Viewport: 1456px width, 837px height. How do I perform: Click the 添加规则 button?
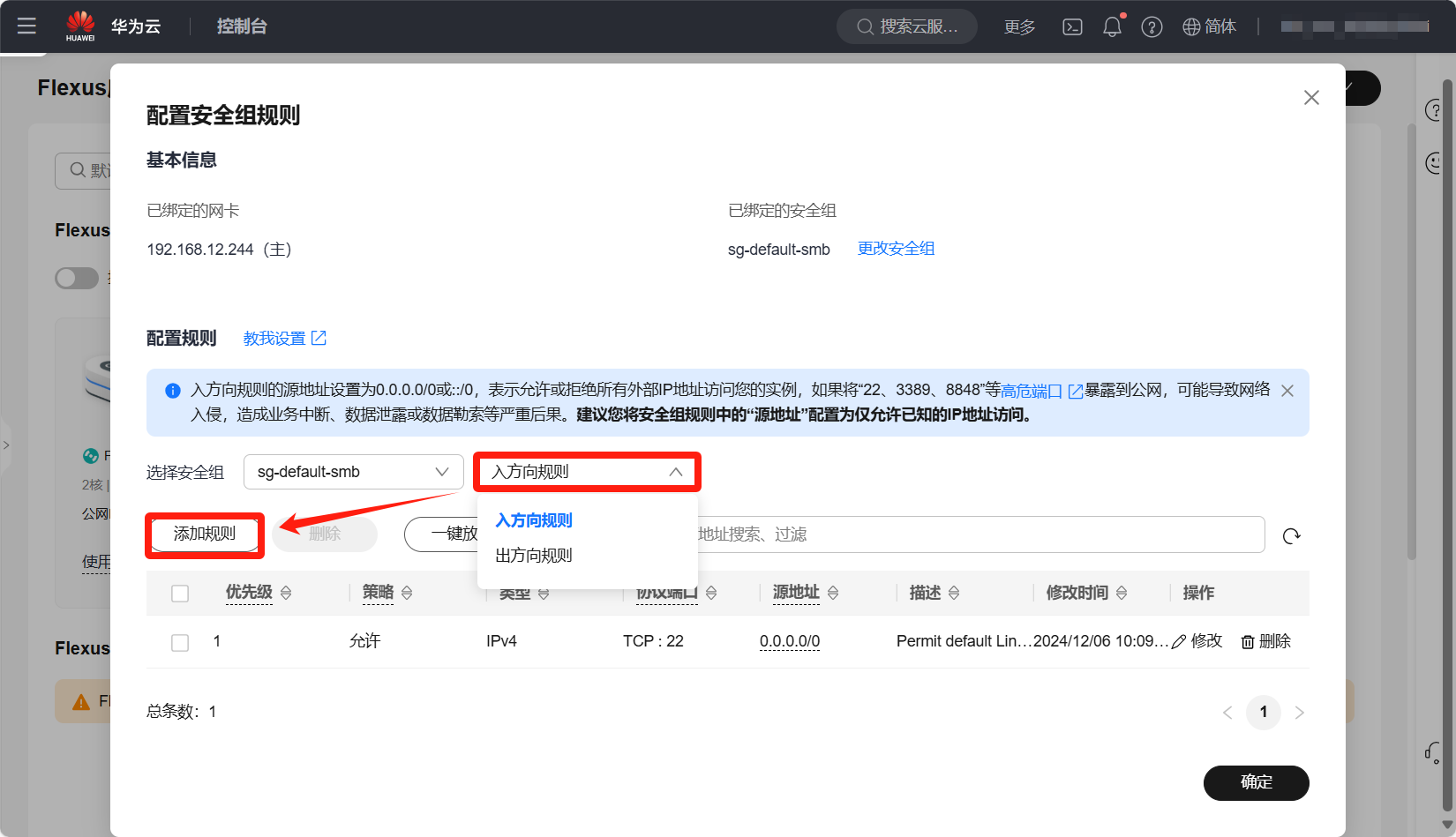point(205,534)
